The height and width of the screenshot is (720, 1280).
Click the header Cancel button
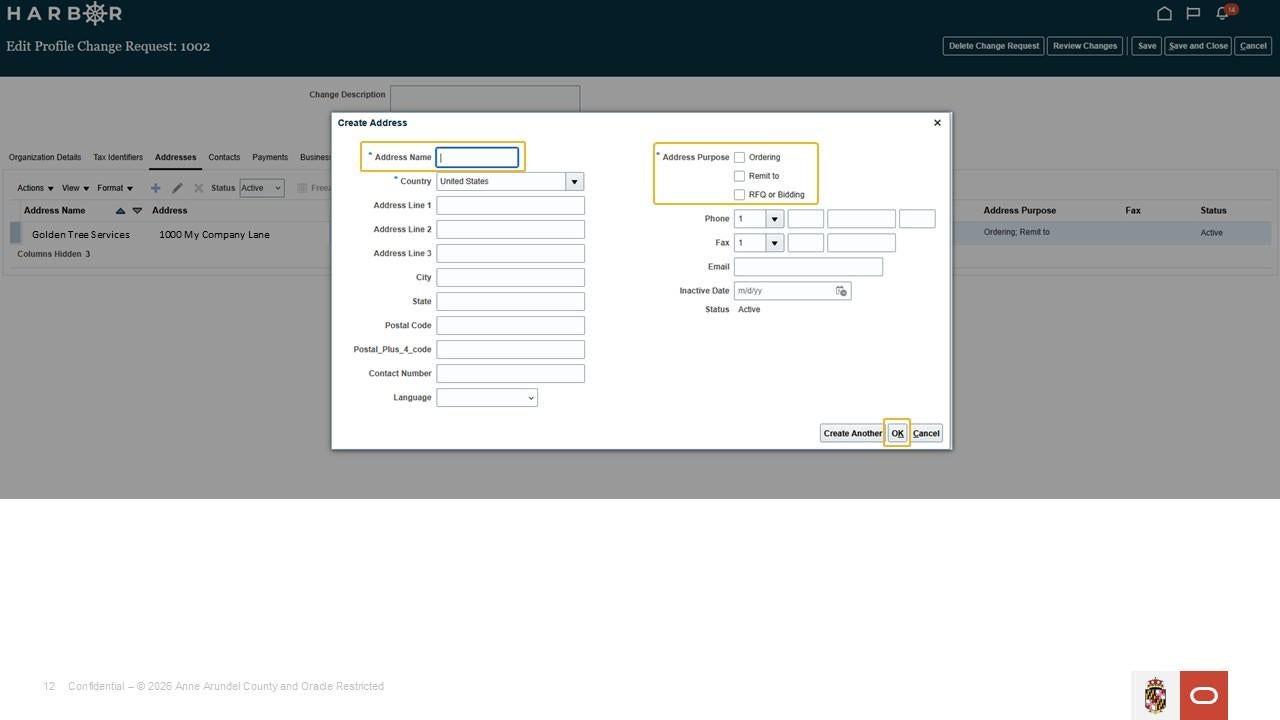[x=1253, y=46]
